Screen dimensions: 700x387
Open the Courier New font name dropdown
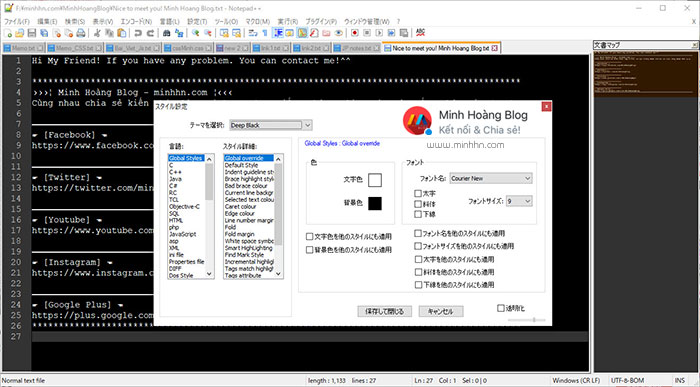491,178
